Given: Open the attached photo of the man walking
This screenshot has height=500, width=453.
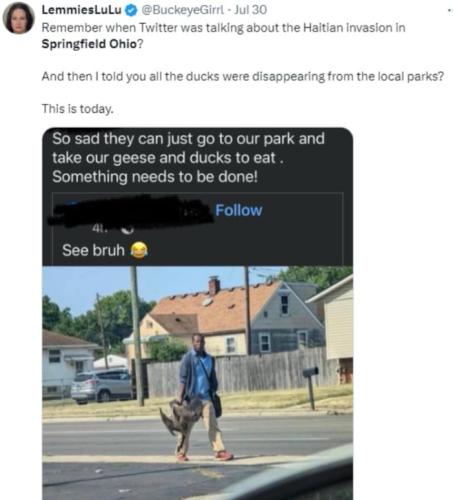Looking at the screenshot, I should point(198,383).
